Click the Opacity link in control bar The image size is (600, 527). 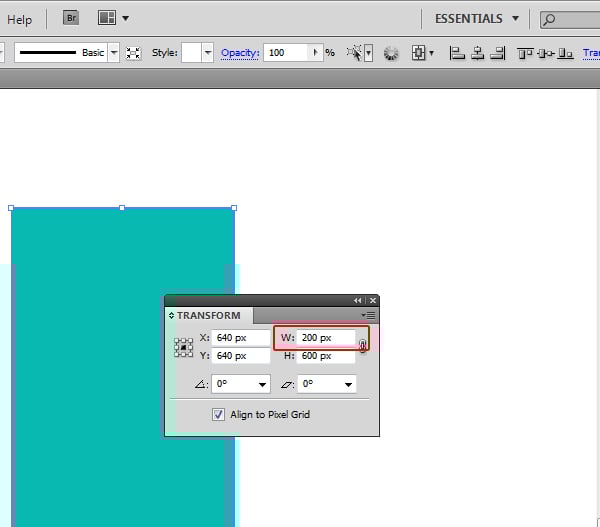[240, 53]
